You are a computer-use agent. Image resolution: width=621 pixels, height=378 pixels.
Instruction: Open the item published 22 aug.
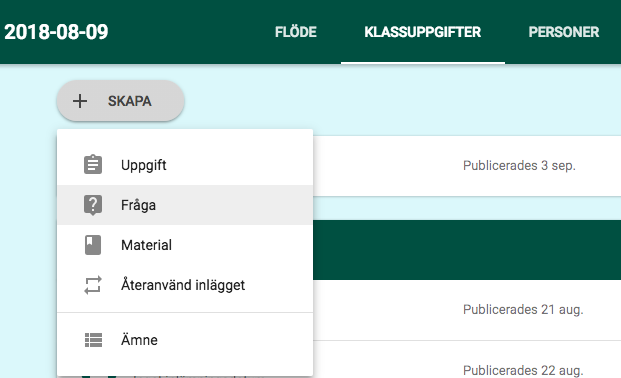click(x=467, y=360)
